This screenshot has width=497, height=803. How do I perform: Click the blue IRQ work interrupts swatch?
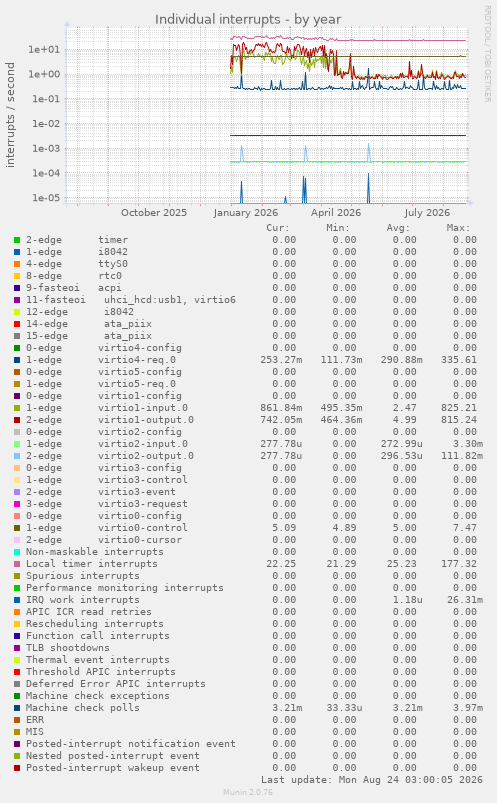(17, 600)
